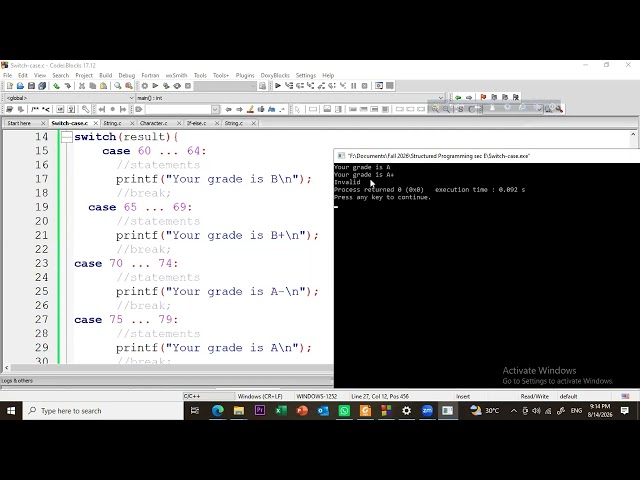
Task: Zoom in on the editor with the magnifier plus
Action: click(x=435, y=109)
